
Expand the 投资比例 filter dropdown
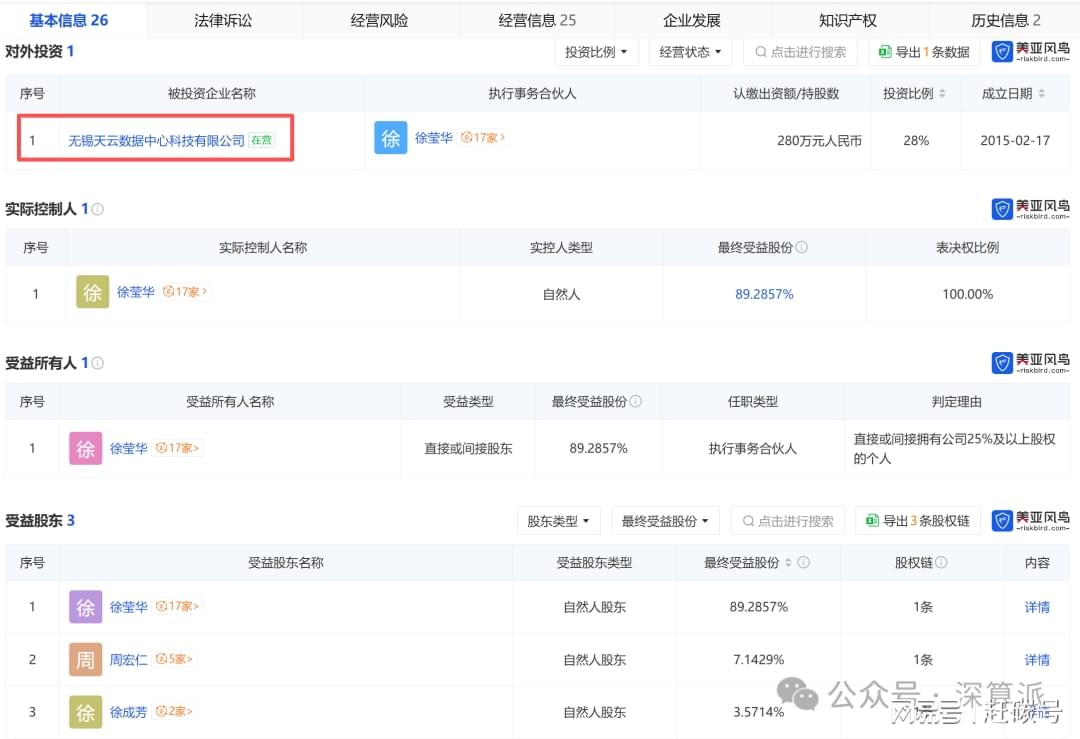click(596, 52)
